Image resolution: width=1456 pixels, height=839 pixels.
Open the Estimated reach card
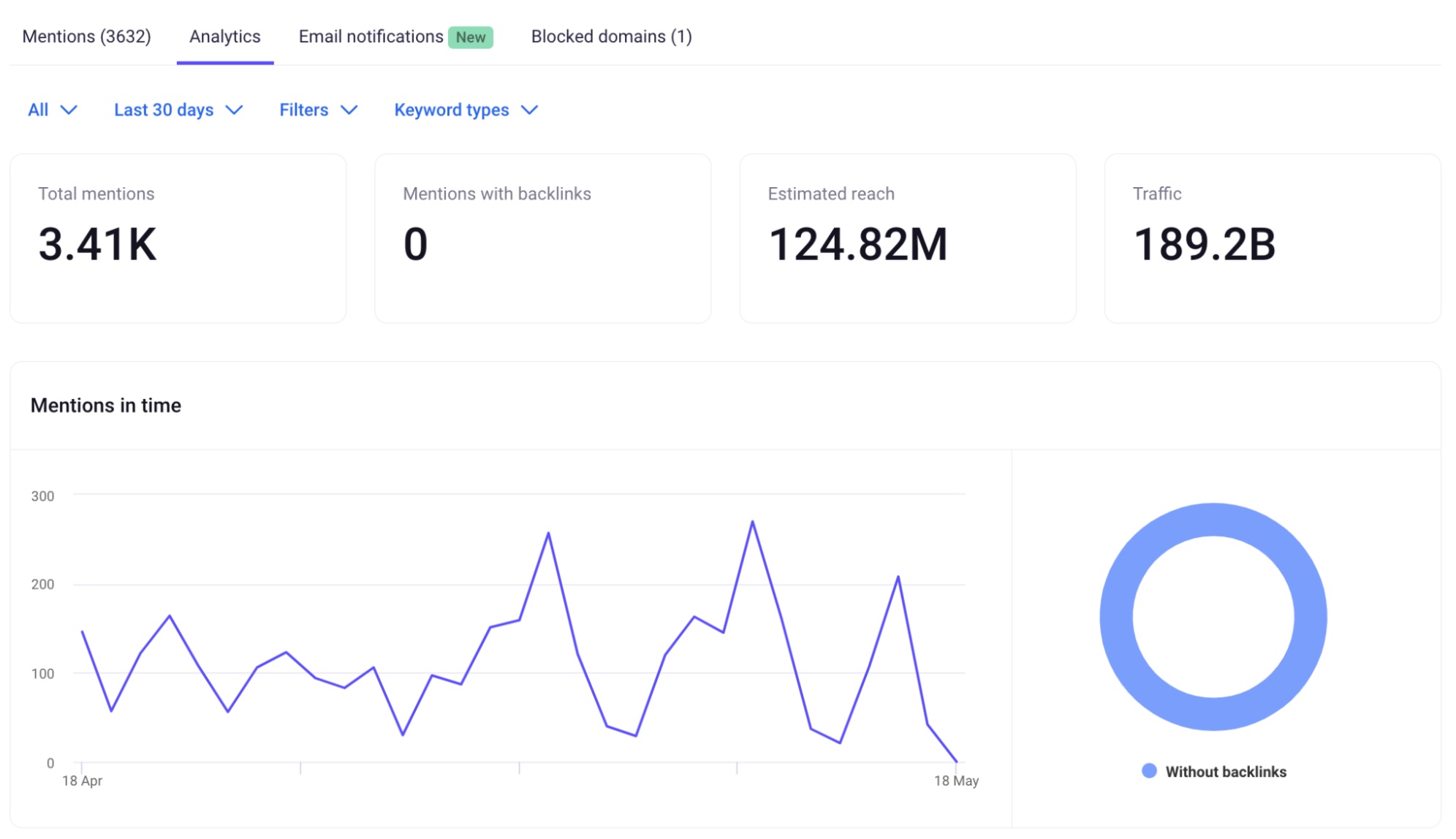pyautogui.click(x=907, y=238)
